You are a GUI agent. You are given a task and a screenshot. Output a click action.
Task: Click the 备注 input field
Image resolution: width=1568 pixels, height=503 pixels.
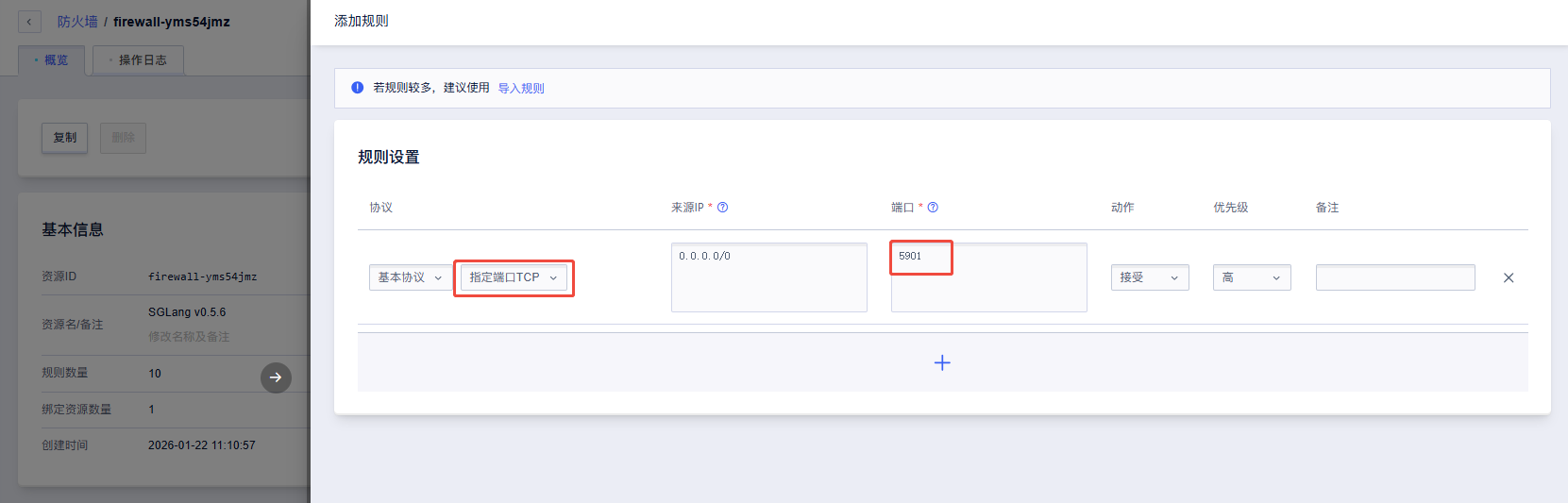click(x=1394, y=277)
